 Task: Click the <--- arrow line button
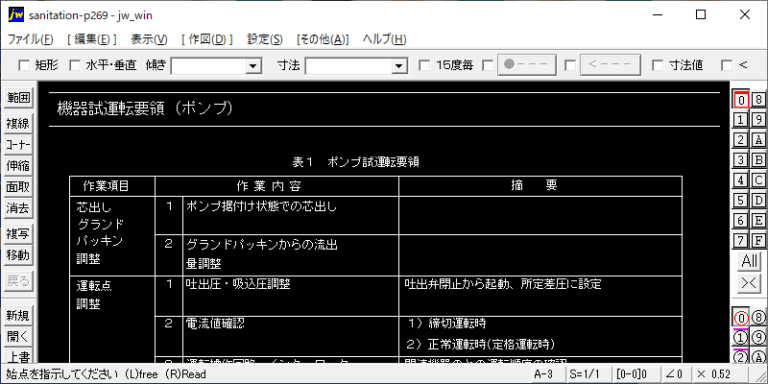(611, 65)
